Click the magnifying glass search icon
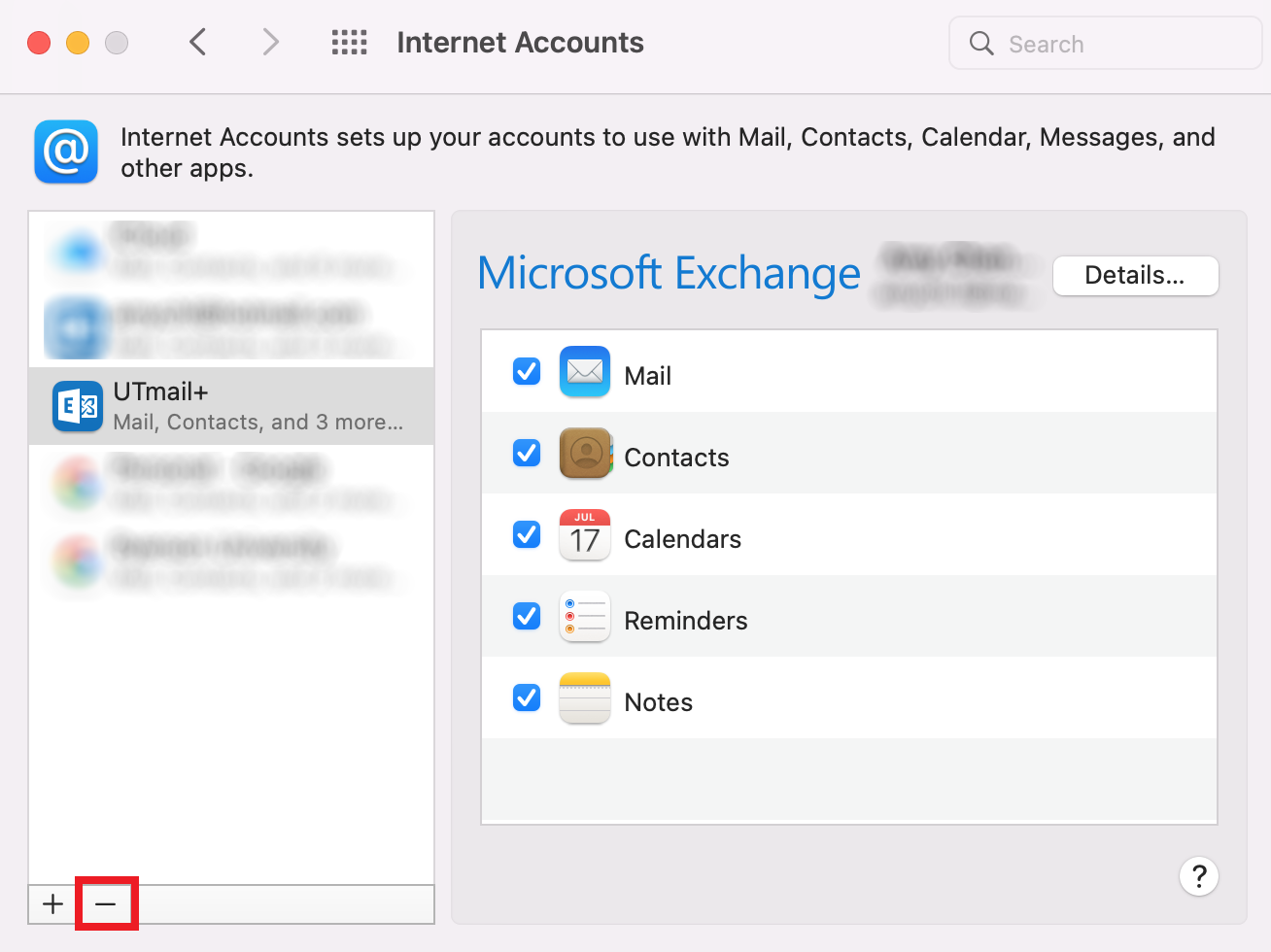 pyautogui.click(x=981, y=43)
